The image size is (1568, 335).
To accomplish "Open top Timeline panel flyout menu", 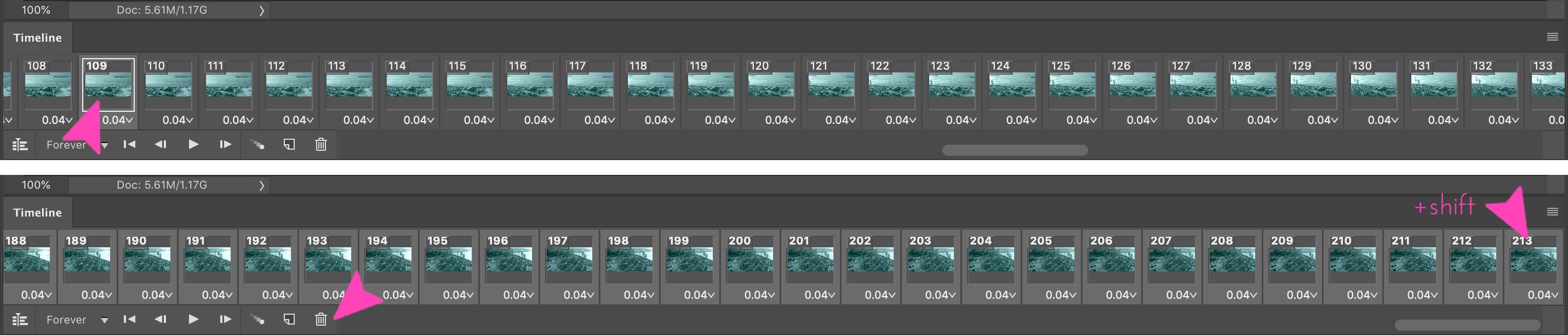I will click(1552, 37).
